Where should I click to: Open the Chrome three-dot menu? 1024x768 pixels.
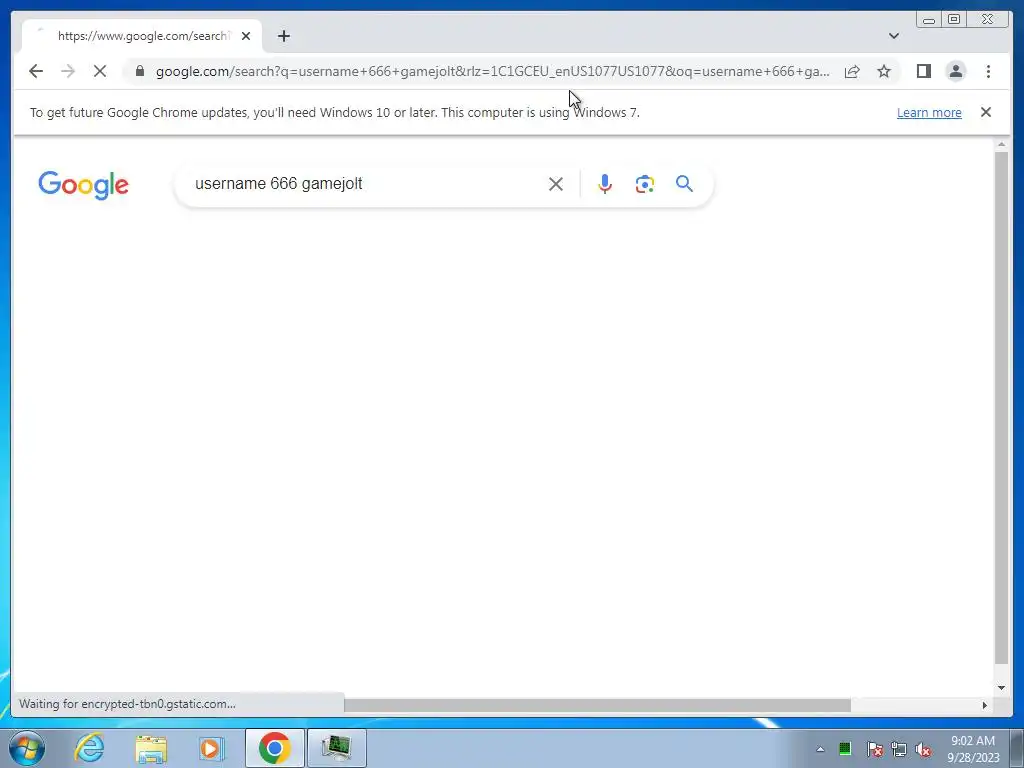click(988, 71)
